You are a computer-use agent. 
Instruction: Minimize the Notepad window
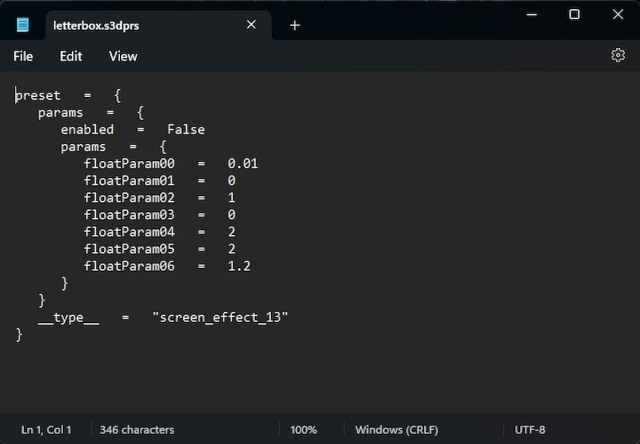528,14
